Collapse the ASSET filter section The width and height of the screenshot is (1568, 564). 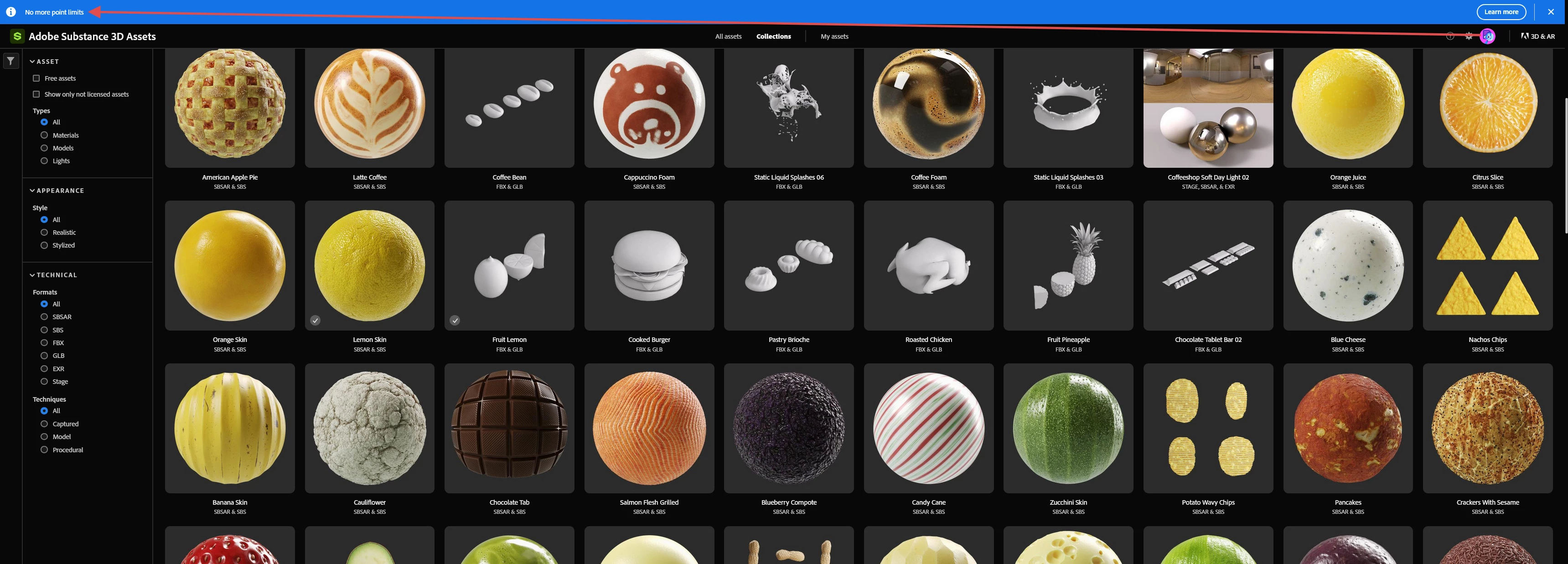(32, 62)
